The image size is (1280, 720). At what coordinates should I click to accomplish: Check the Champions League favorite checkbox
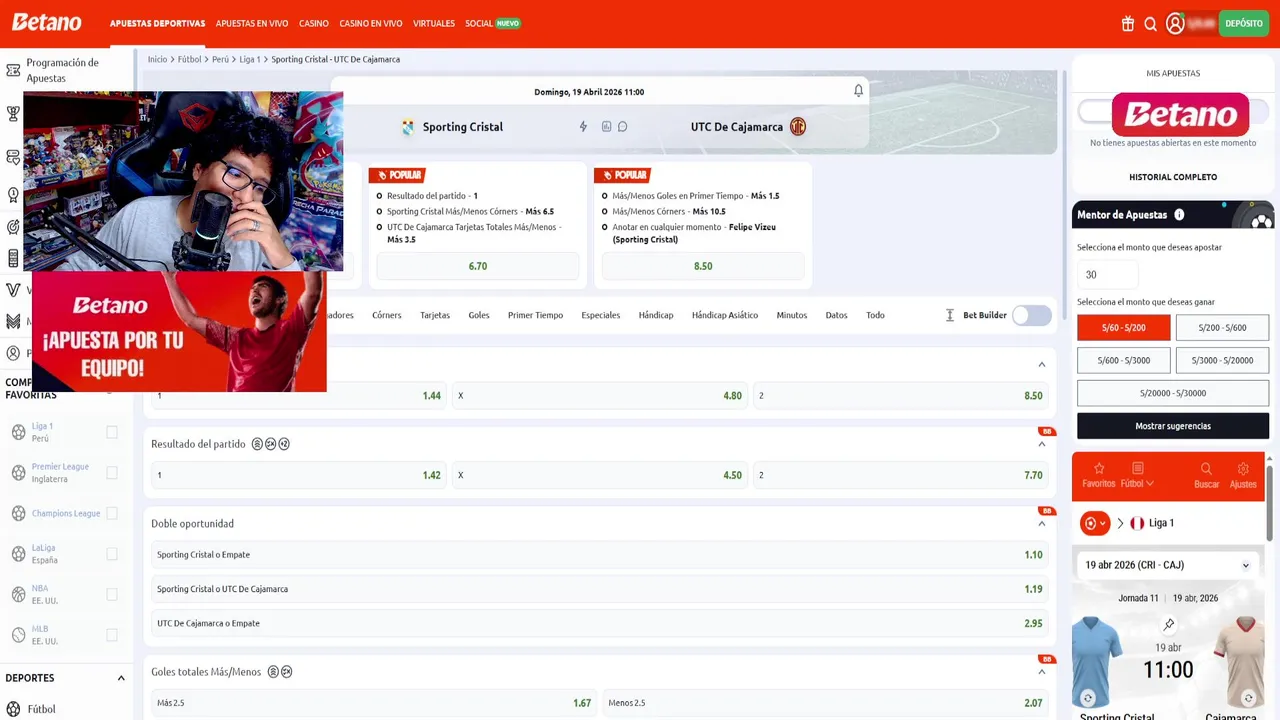112,513
